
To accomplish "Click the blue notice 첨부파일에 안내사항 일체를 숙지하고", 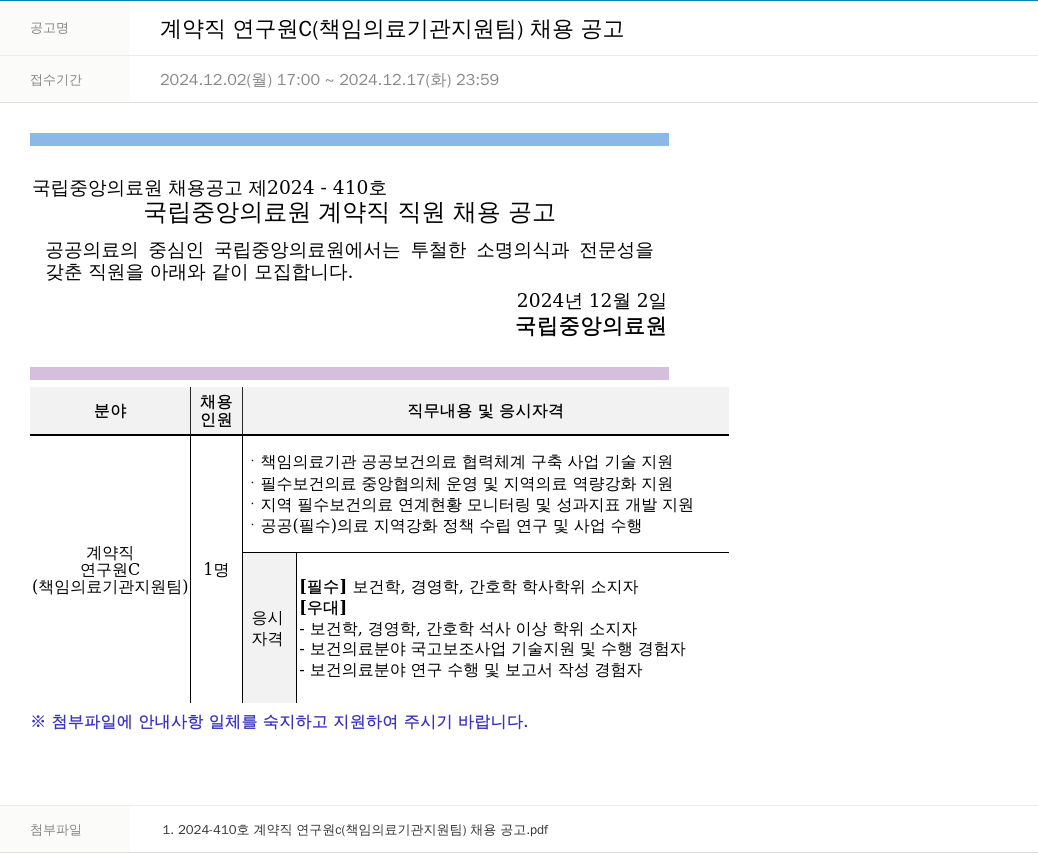I will pos(279,722).
